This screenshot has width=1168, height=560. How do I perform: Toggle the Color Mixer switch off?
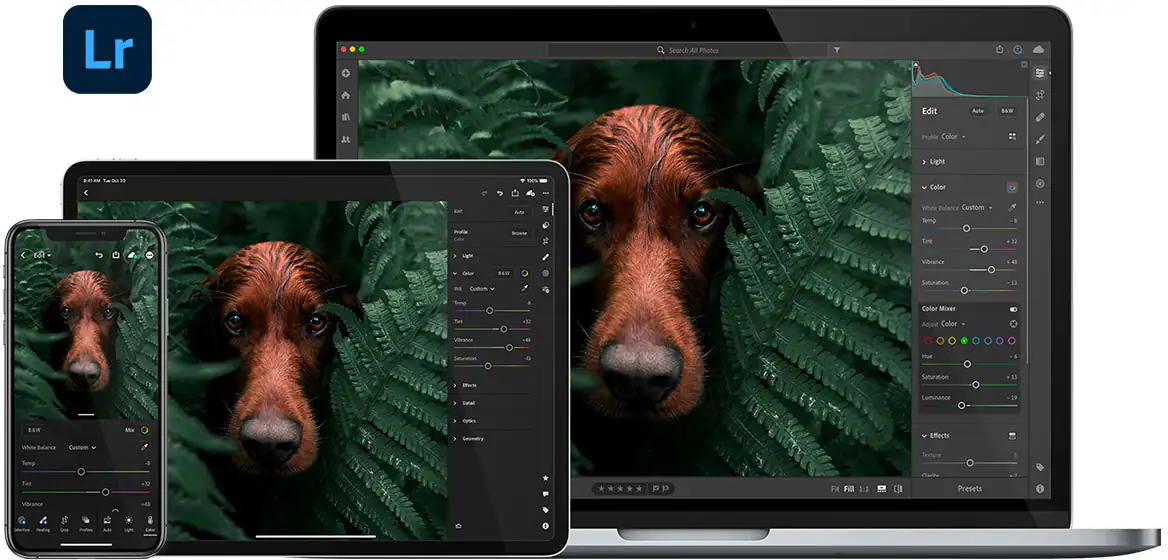coord(1013,309)
